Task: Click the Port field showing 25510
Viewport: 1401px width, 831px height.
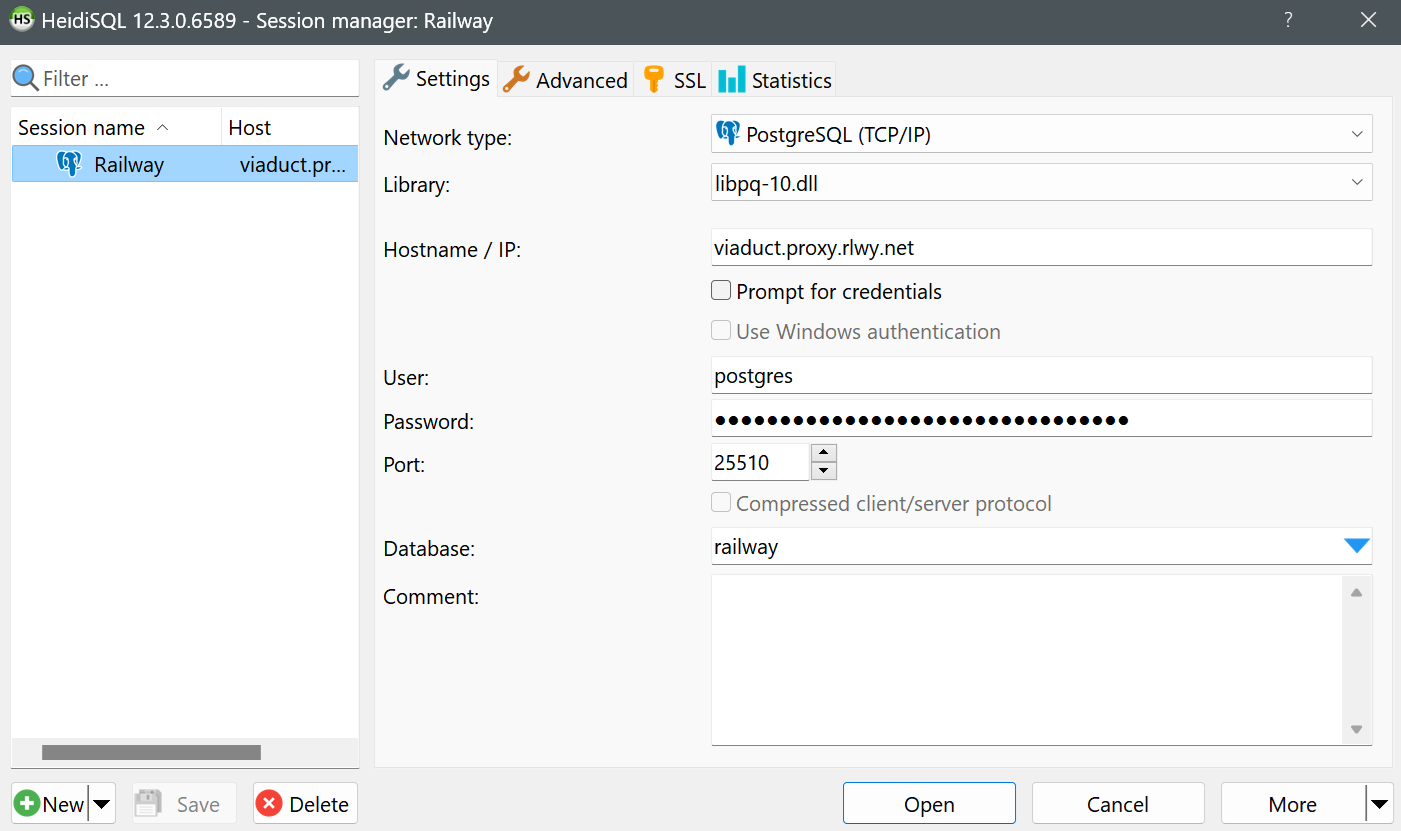Action: tap(760, 462)
